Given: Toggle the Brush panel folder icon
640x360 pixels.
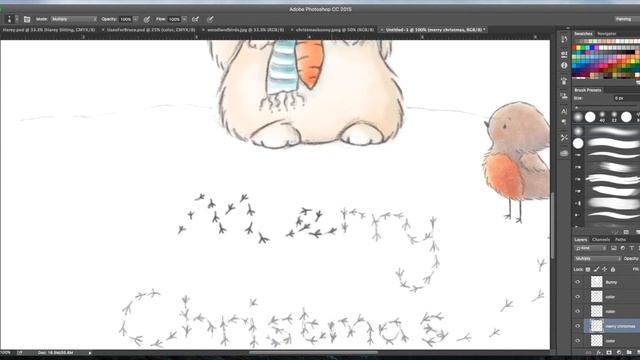Looking at the screenshot, I should [27, 19].
